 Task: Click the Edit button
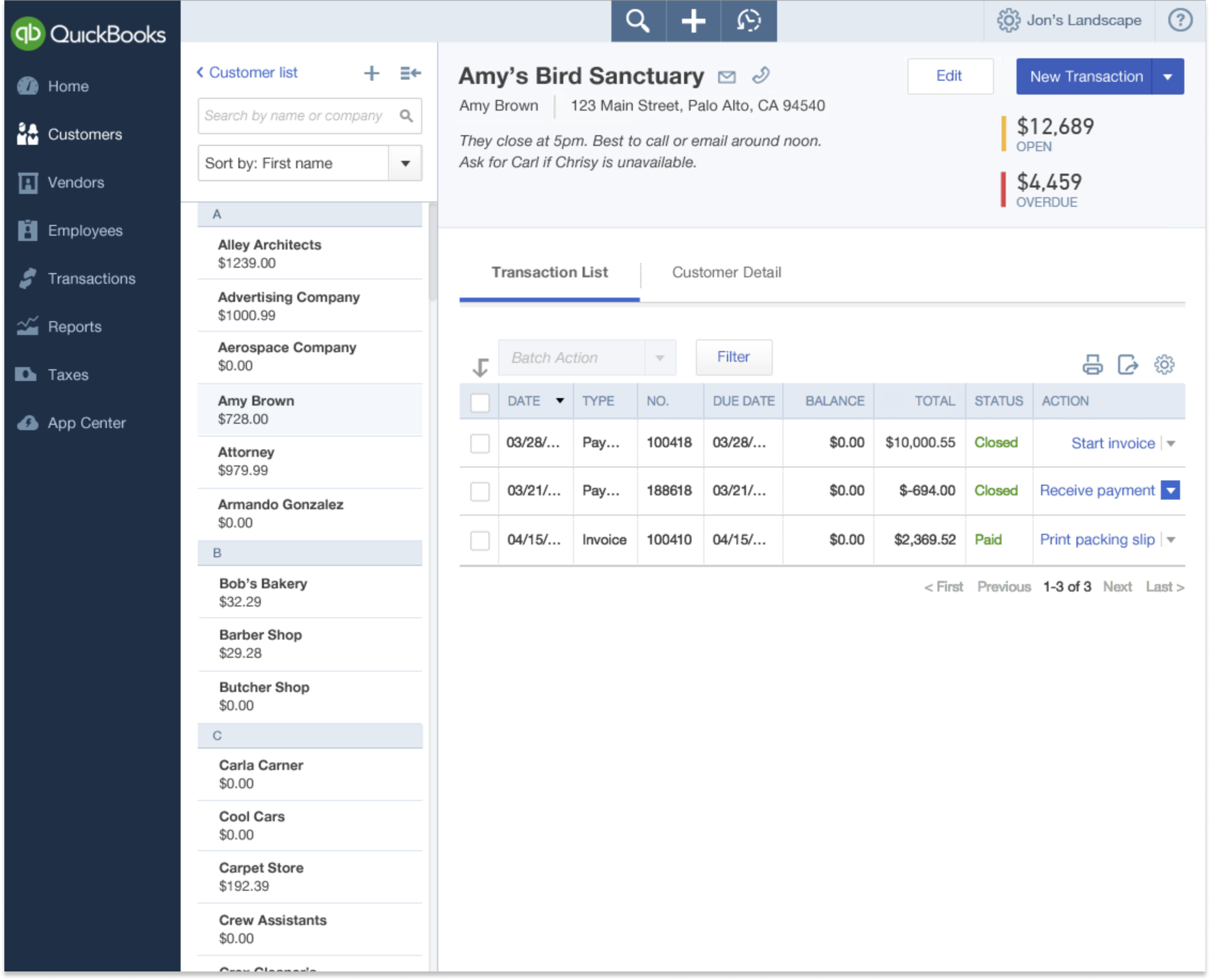click(949, 76)
